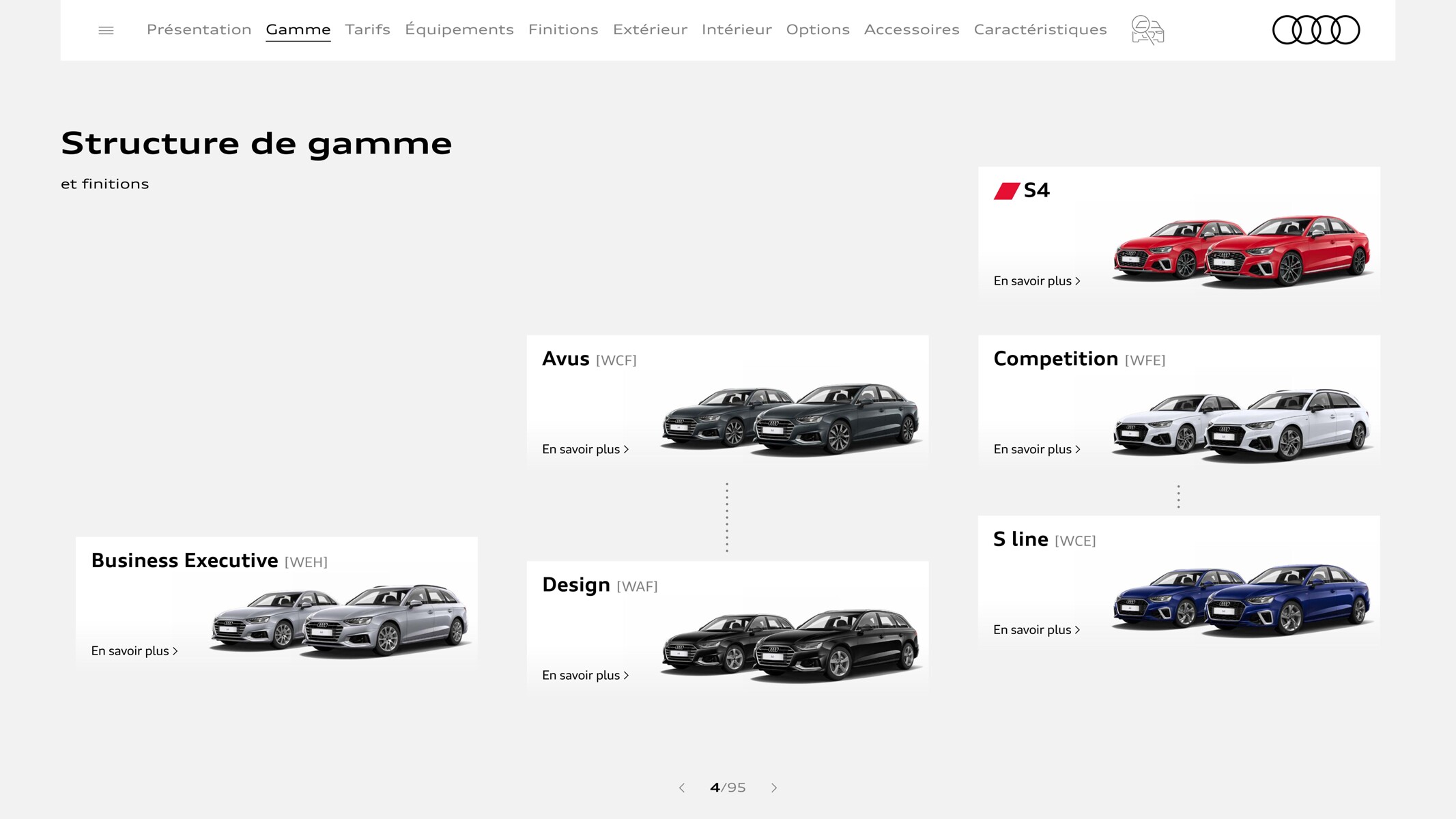Click the red S4 cars image
Screen dimensions: 1456x819
pos(1242,252)
